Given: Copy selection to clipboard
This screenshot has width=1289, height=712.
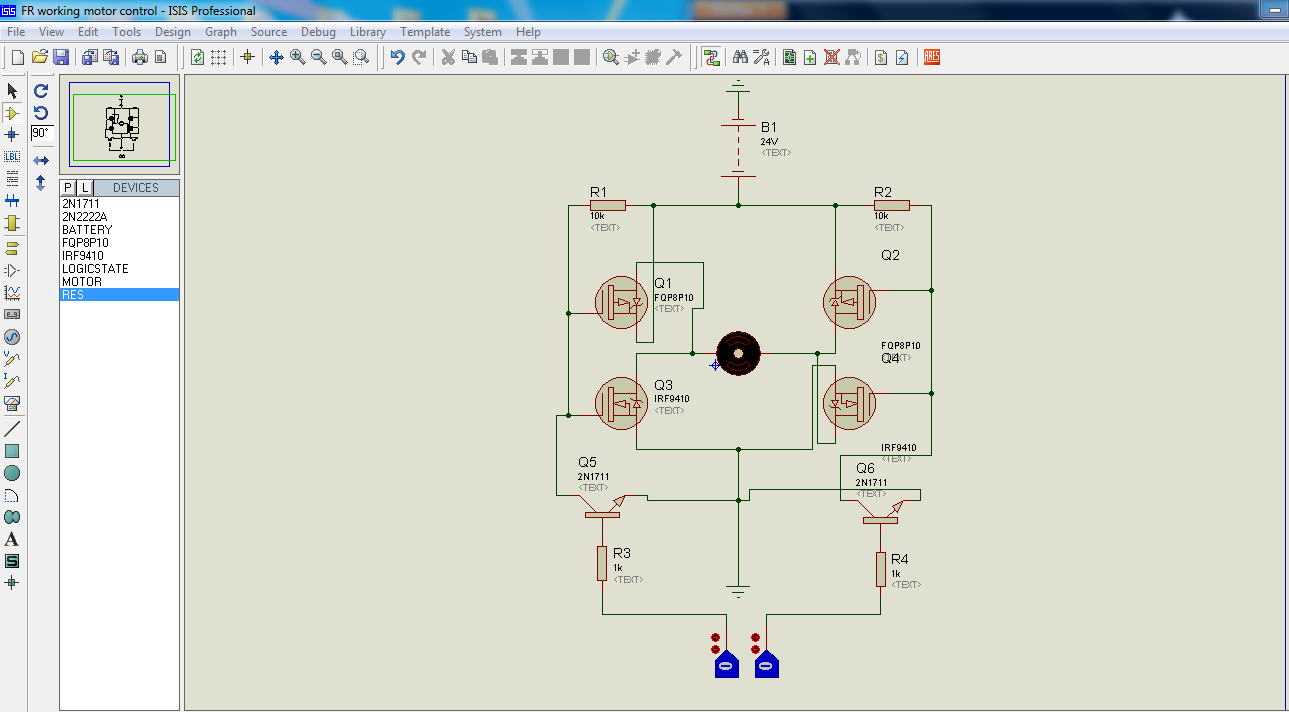Looking at the screenshot, I should 469,57.
